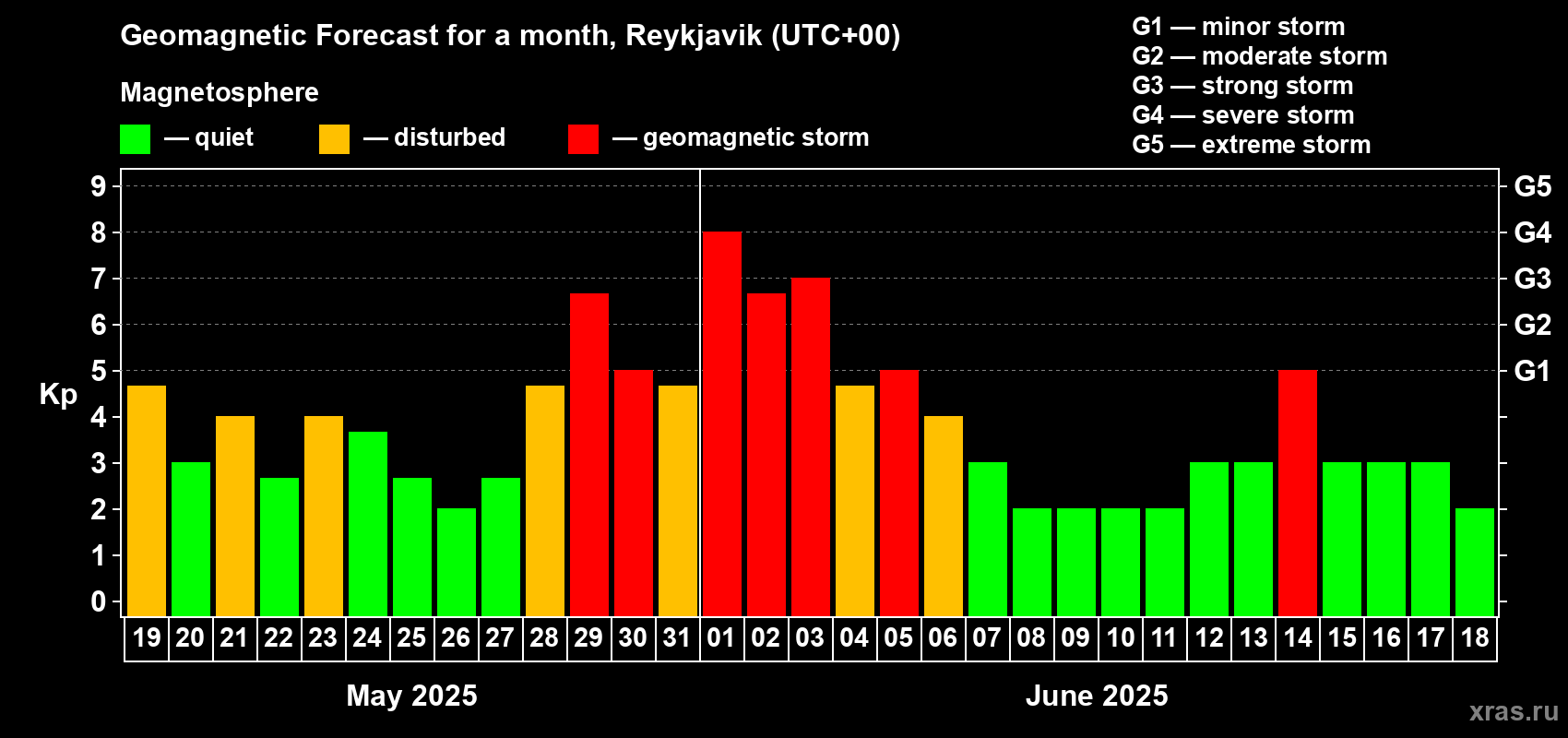Click the orange bar for May 28

point(545,501)
